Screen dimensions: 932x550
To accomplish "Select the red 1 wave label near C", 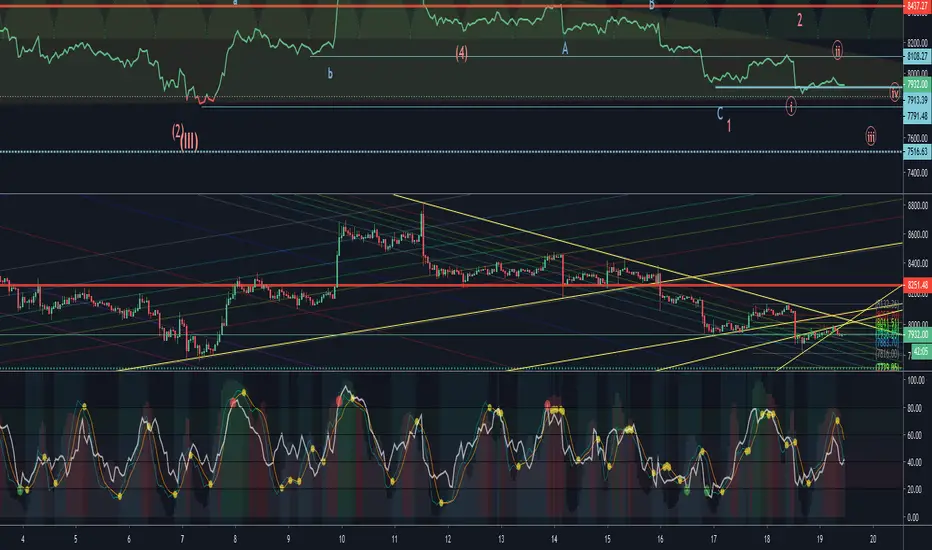I will [x=730, y=126].
